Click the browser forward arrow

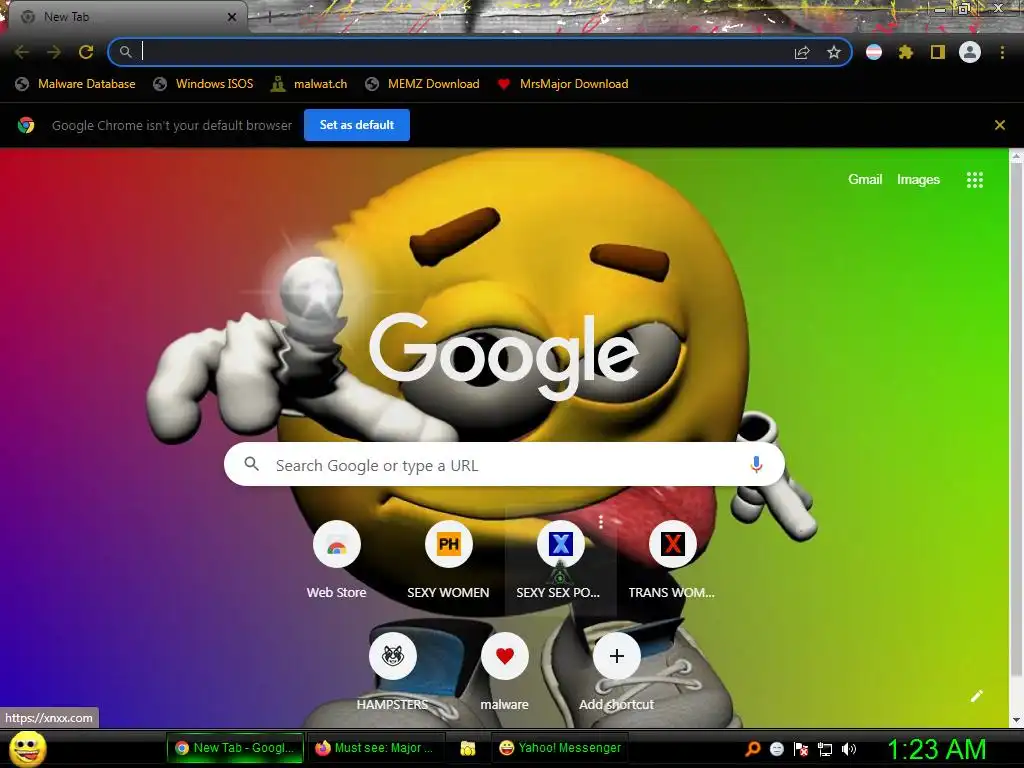[54, 52]
